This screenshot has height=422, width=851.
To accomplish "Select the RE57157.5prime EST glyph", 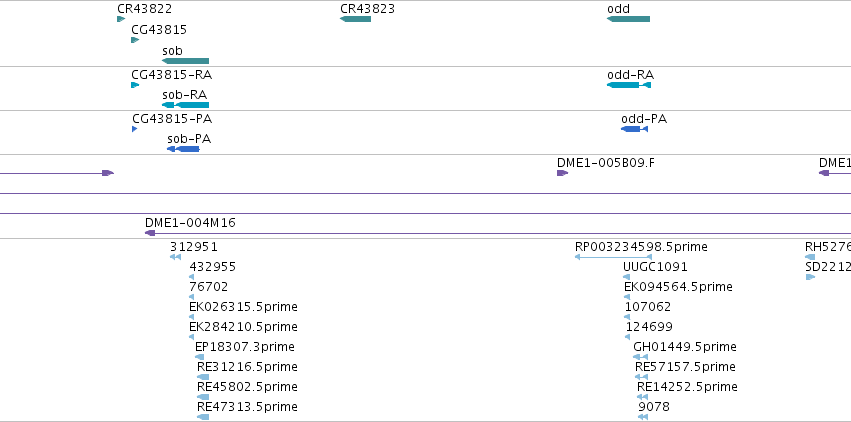I will [642, 377].
